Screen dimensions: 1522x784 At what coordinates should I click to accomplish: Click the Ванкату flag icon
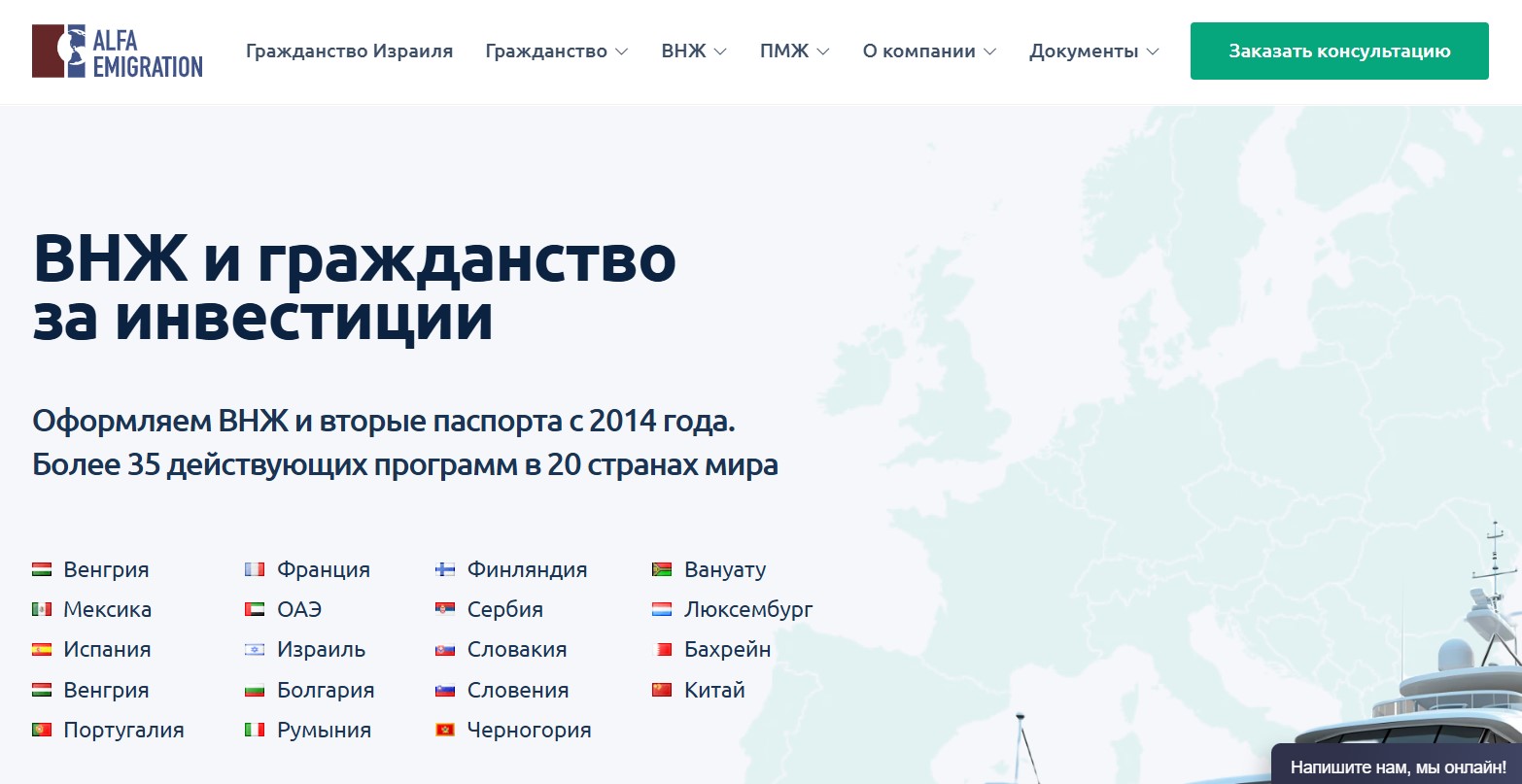point(661,569)
